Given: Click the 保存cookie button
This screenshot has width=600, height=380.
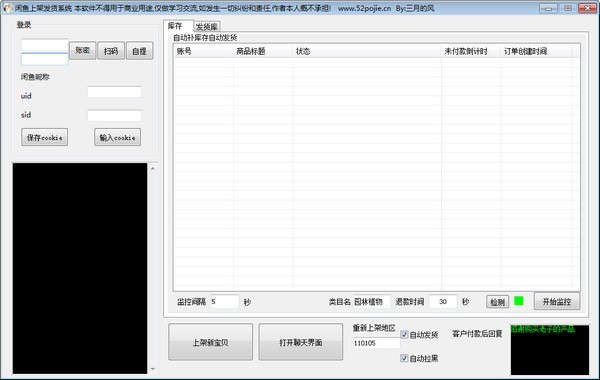Looking at the screenshot, I should [x=44, y=137].
